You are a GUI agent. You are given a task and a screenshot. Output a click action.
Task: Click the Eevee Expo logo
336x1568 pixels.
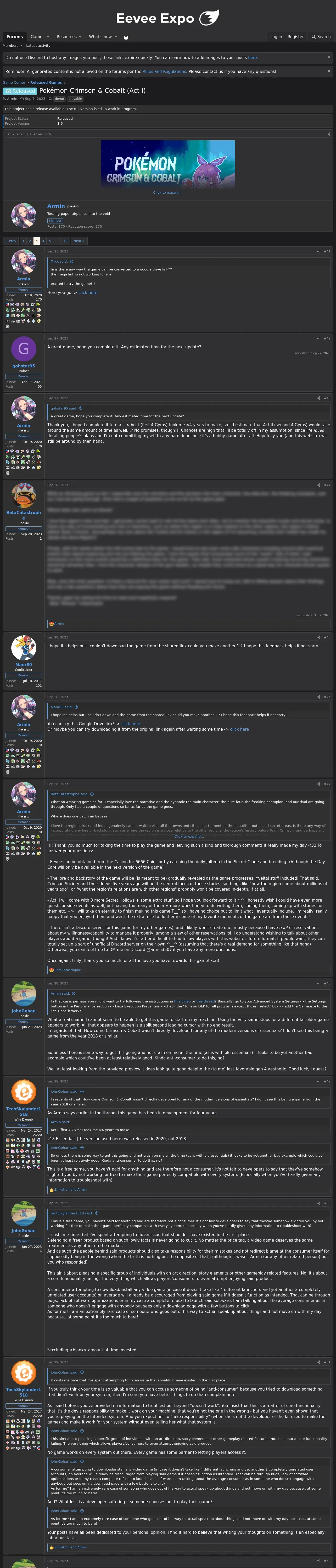click(x=168, y=18)
